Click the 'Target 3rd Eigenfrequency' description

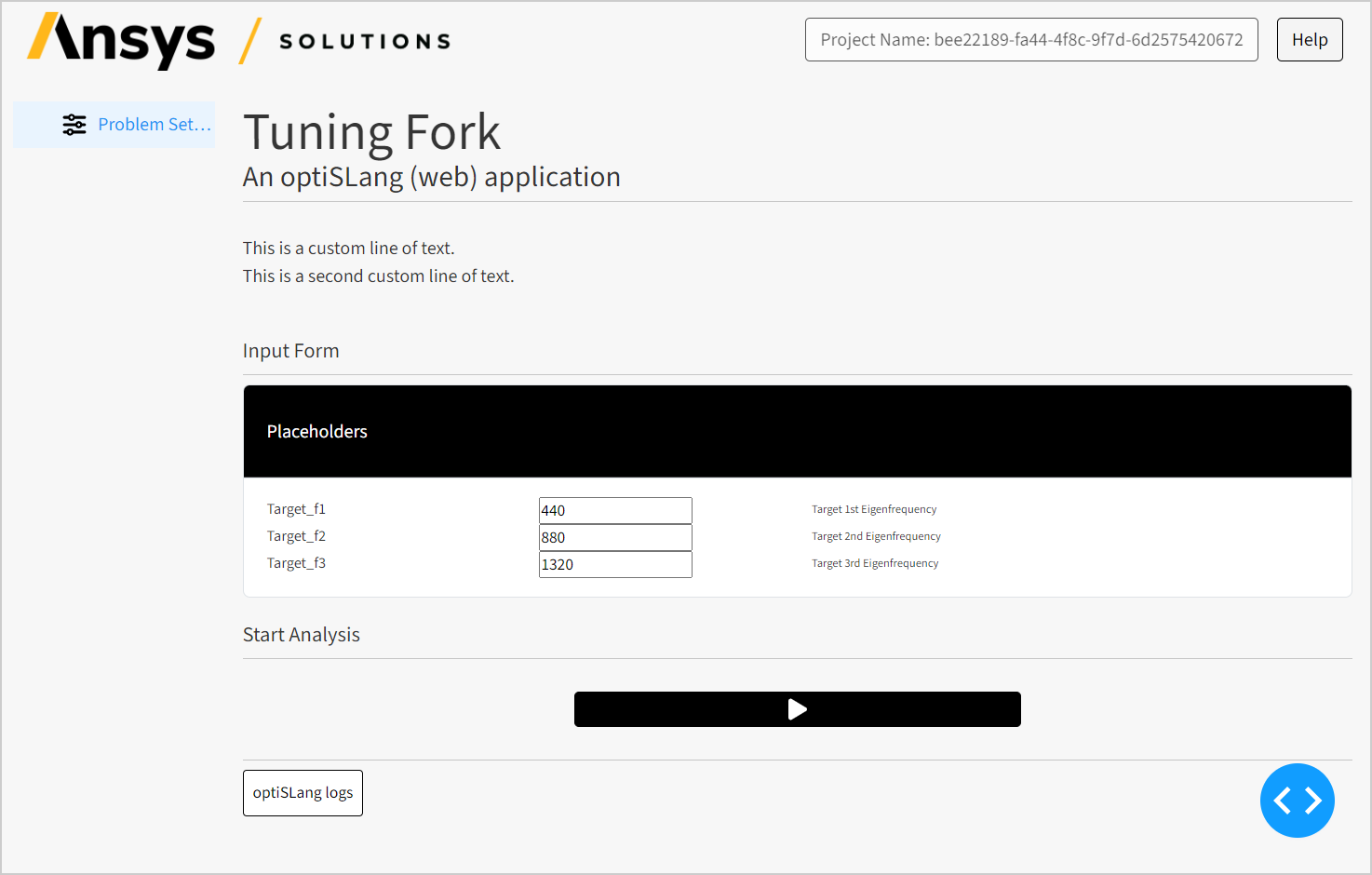[875, 563]
